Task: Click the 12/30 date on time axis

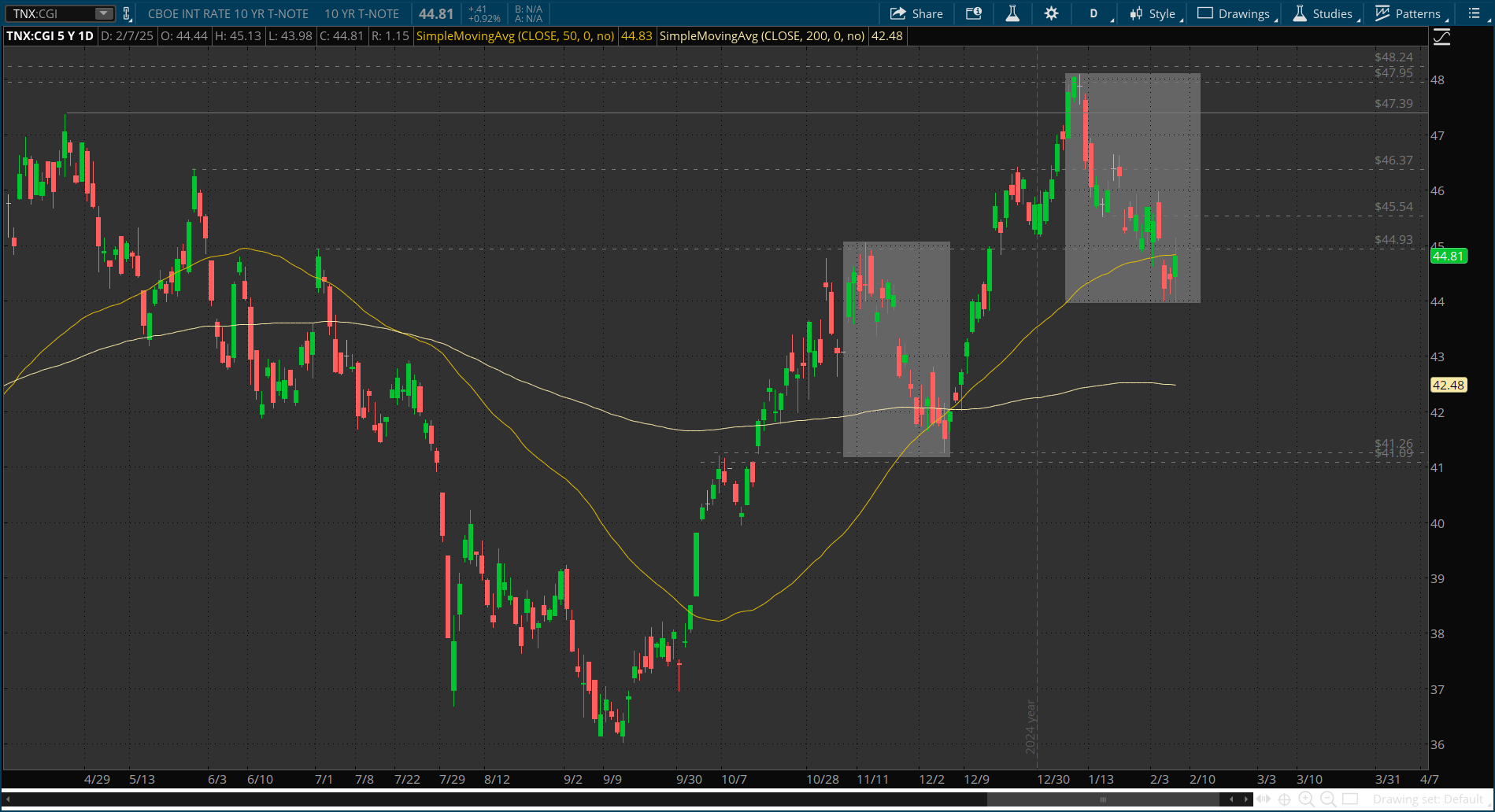Action: coord(1053,779)
